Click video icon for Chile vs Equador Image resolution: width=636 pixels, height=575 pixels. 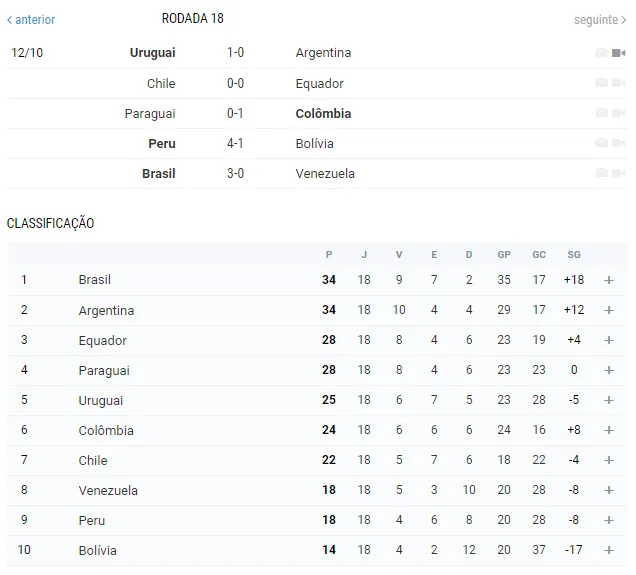click(x=619, y=83)
